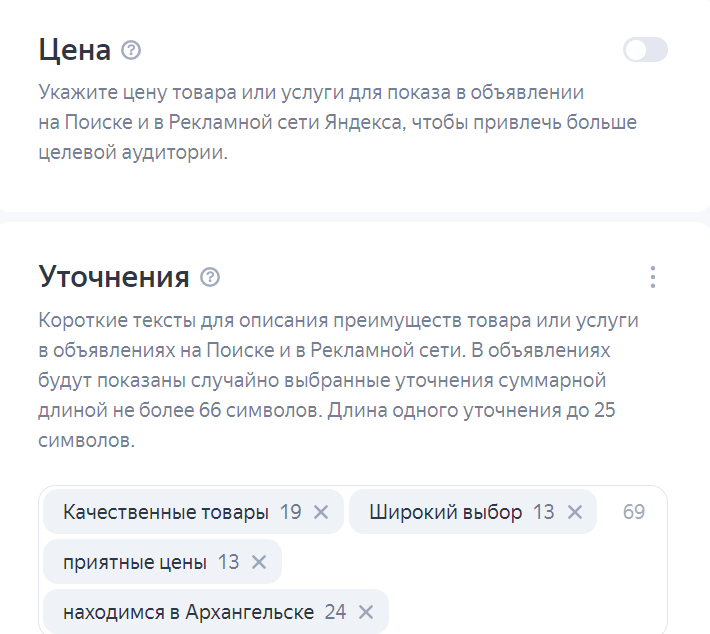Viewport: 710px width, 634px height.
Task: Click the Цена description paragraph
Action: (338, 124)
